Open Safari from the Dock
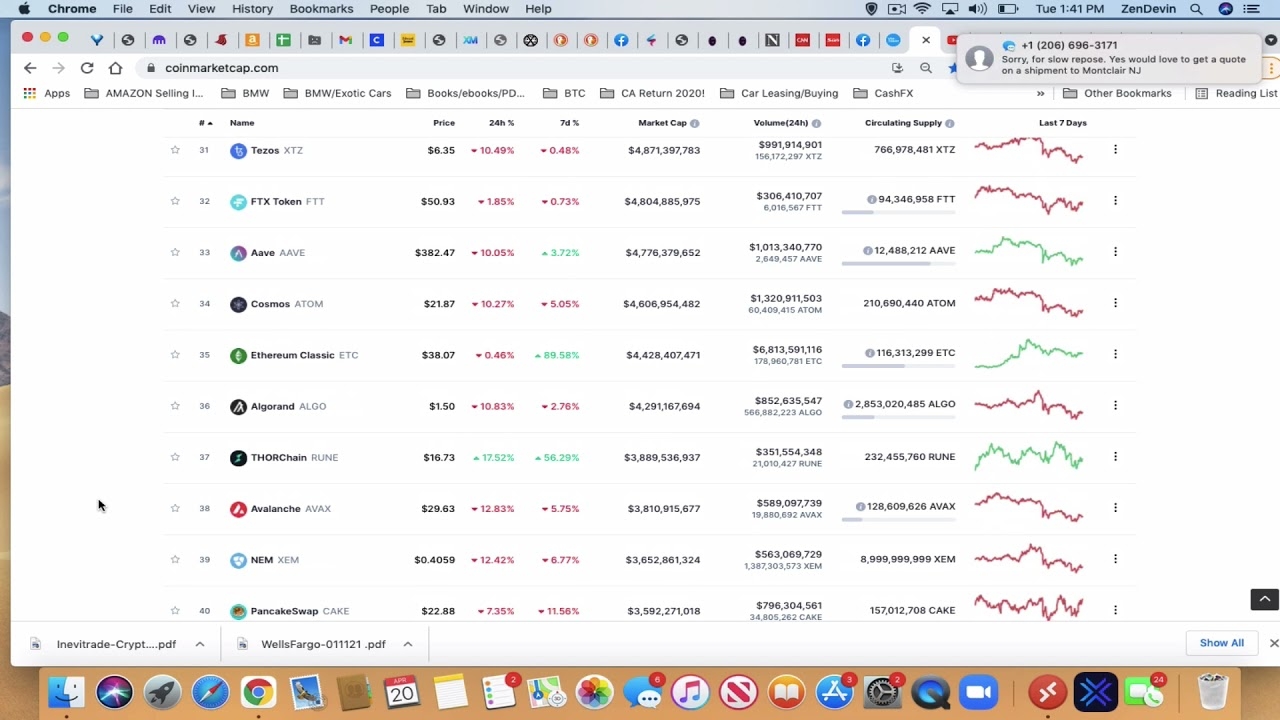Image resolution: width=1280 pixels, height=720 pixels. (210, 692)
